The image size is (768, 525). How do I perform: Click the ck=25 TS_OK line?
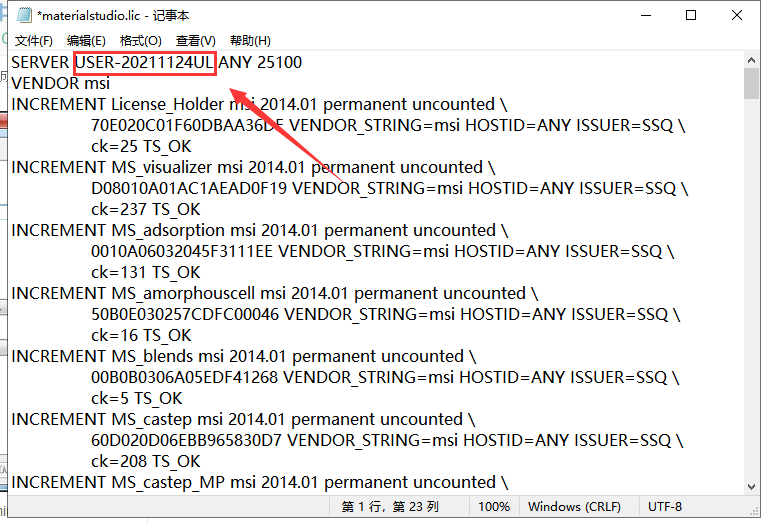coord(141,147)
